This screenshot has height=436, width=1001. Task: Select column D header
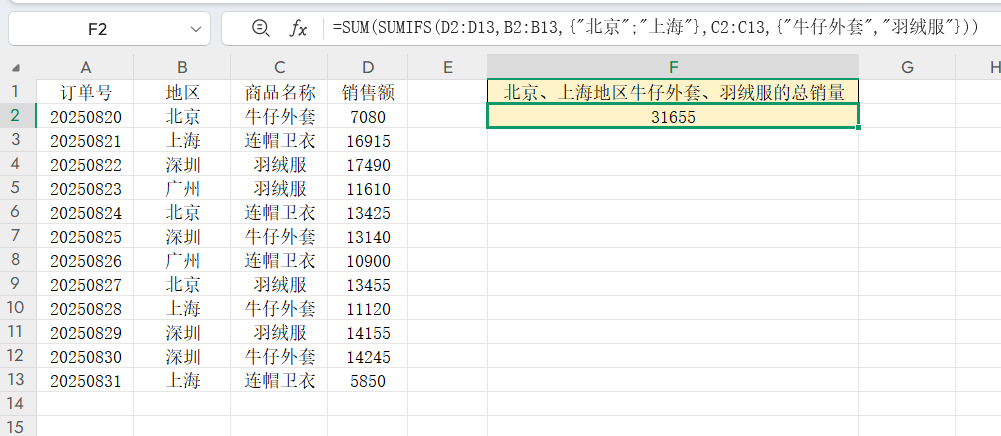click(368, 67)
